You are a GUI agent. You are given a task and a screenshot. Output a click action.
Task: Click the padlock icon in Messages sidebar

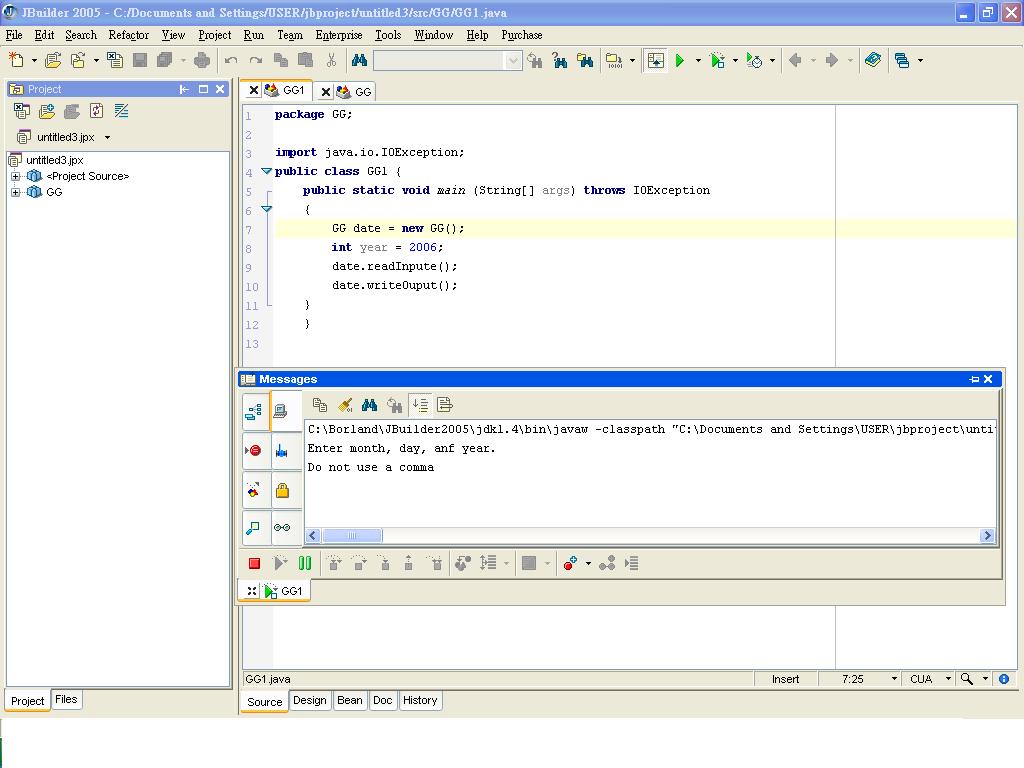(282, 490)
